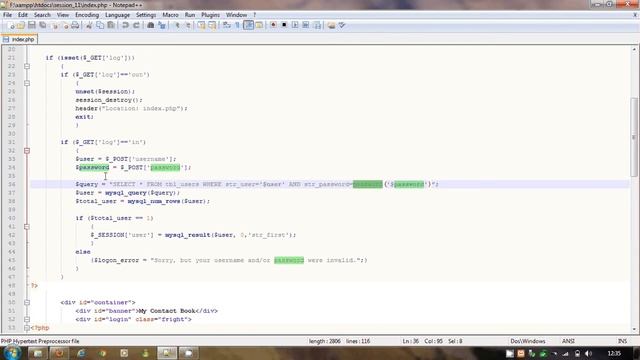
Task: Click the 'My Contact Book' banner text
Action: (x=167, y=311)
